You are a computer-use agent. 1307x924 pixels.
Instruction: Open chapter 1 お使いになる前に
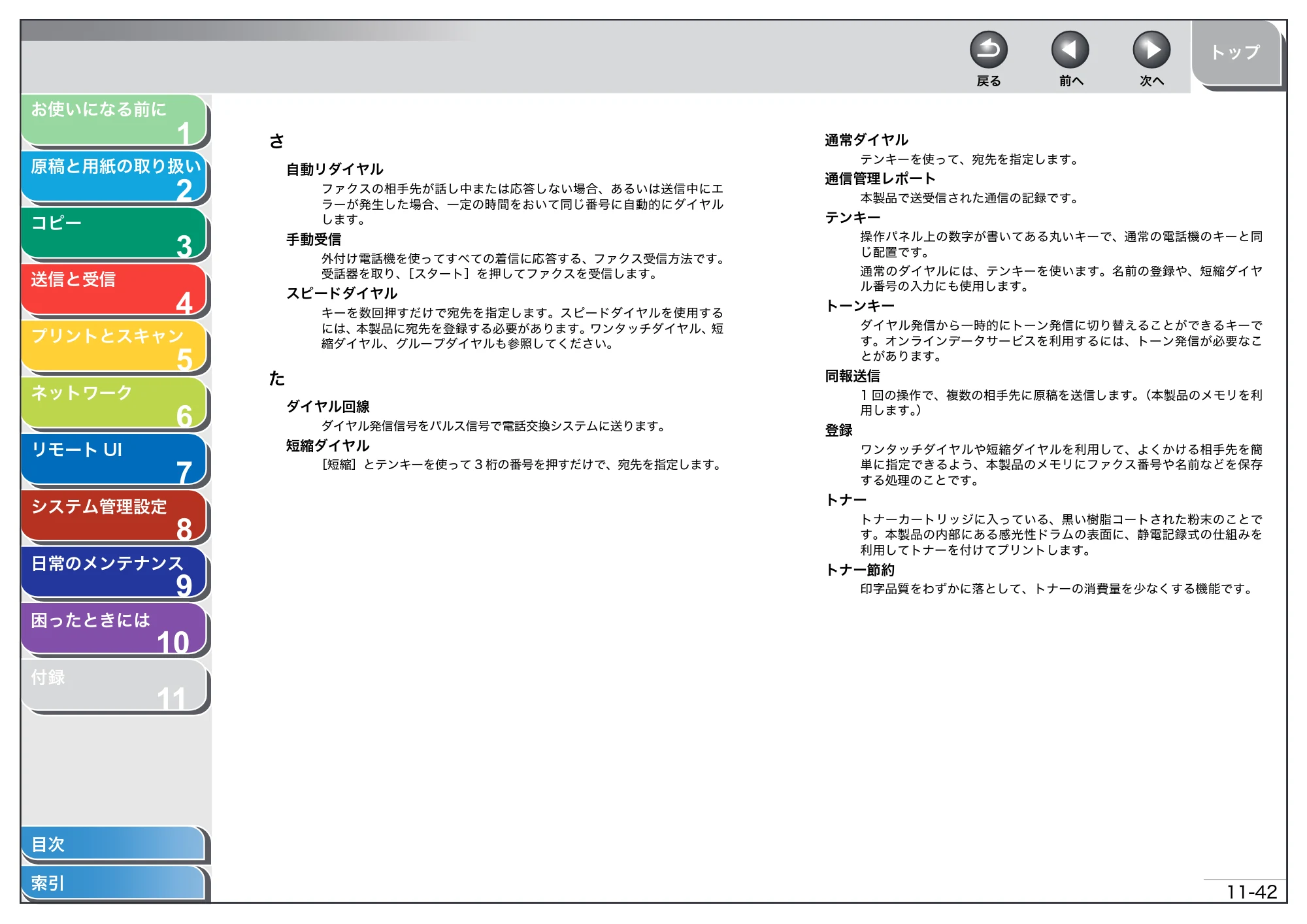[114, 120]
